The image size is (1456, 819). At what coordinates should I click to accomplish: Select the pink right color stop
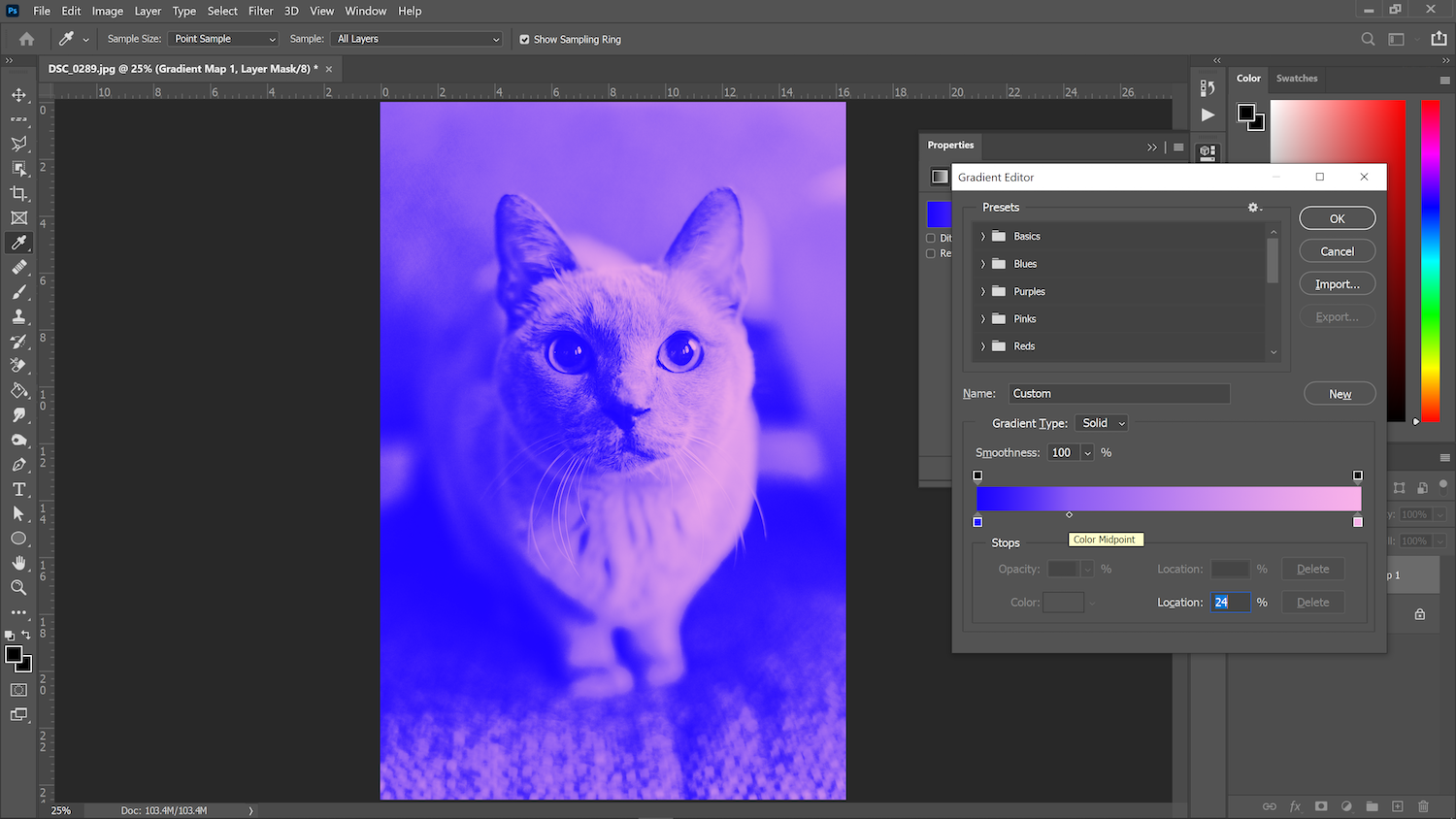[1358, 521]
